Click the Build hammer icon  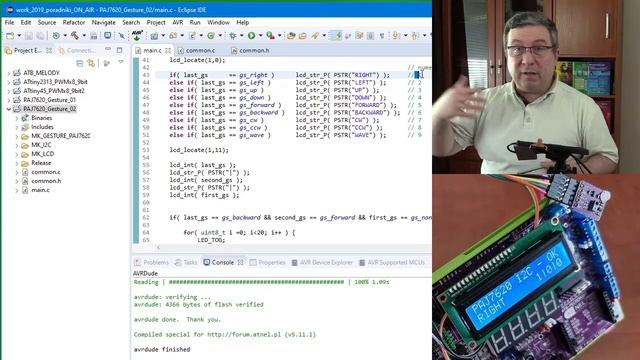[x=75, y=36]
